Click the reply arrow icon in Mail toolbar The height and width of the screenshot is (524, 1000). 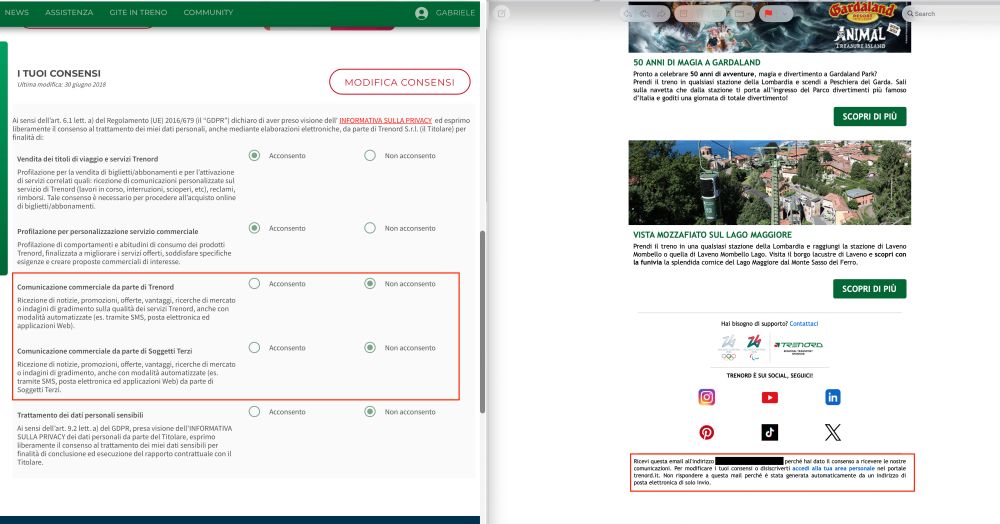coord(628,13)
